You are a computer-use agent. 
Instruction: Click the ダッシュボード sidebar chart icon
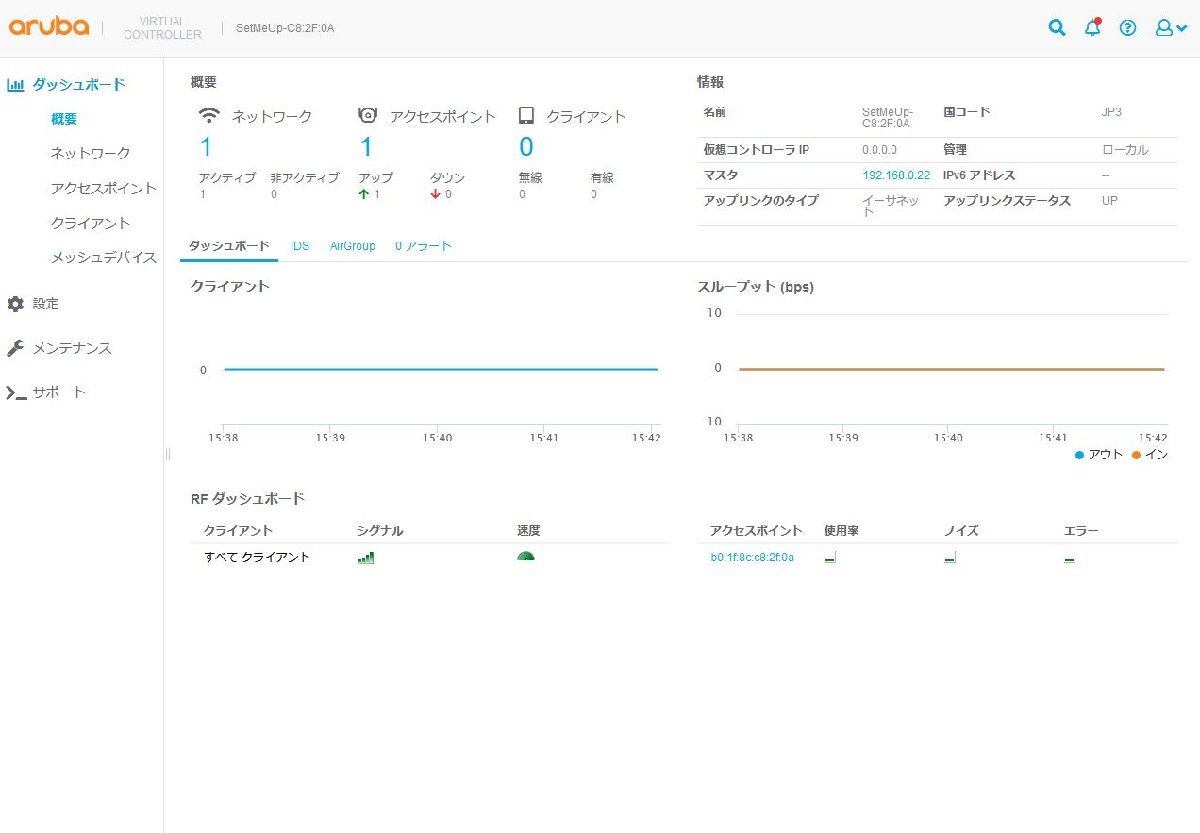(15, 85)
